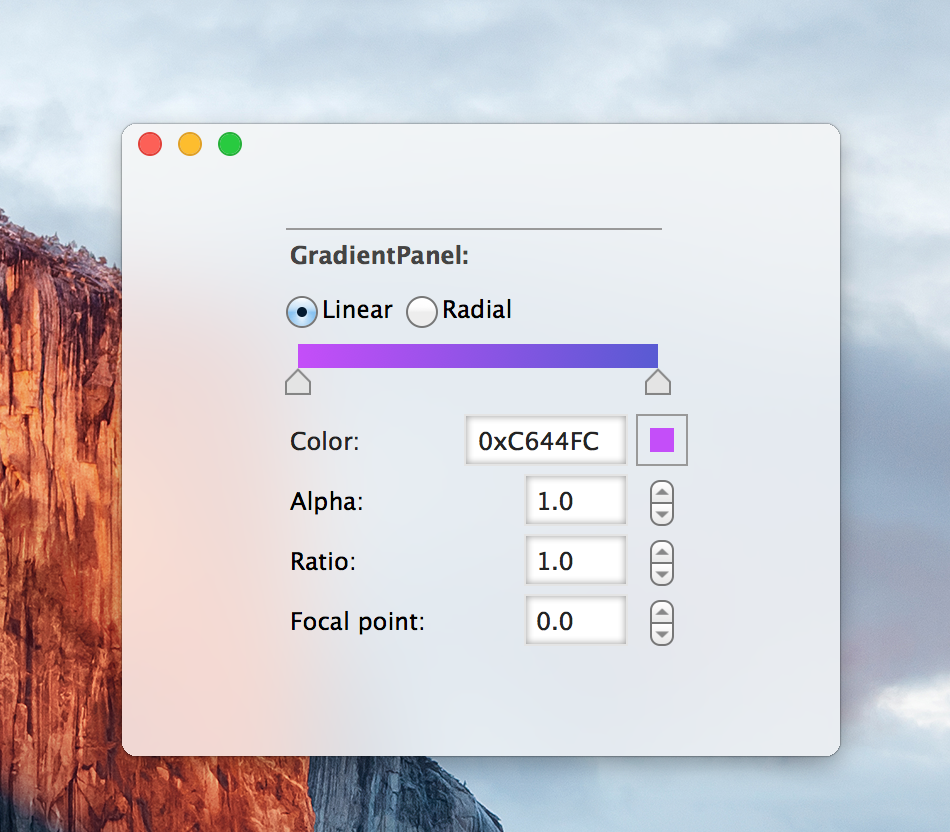Click the Alpha: label
The image size is (950, 832).
pos(327,502)
